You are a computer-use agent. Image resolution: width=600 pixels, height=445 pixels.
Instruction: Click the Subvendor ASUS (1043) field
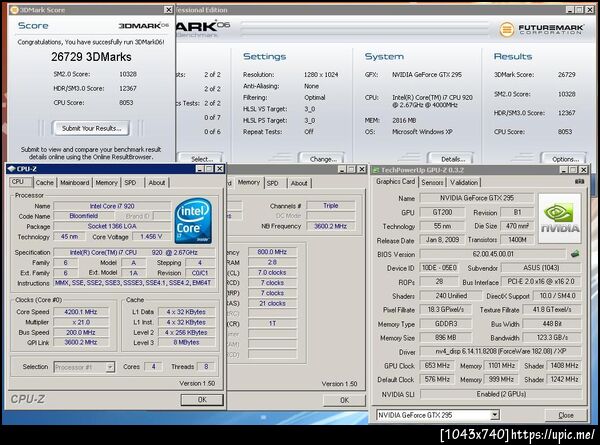541,268
